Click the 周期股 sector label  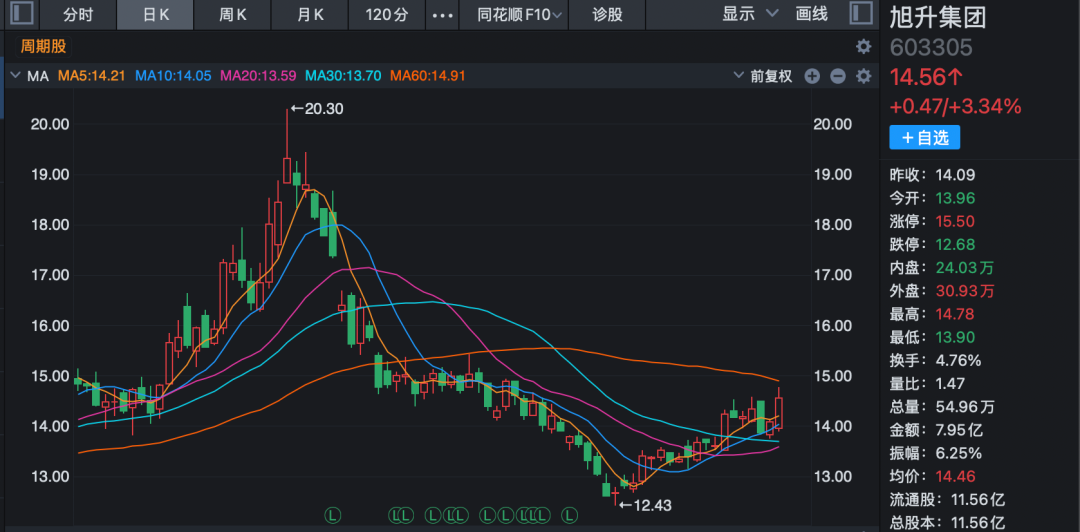(43, 46)
